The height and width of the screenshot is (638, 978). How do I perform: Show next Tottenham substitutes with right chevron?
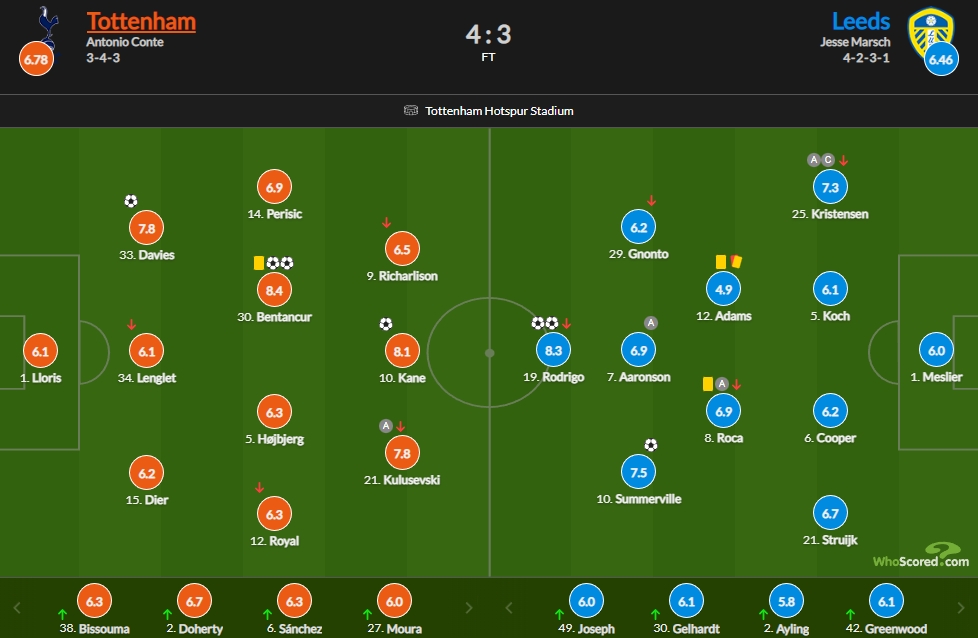pos(469,607)
